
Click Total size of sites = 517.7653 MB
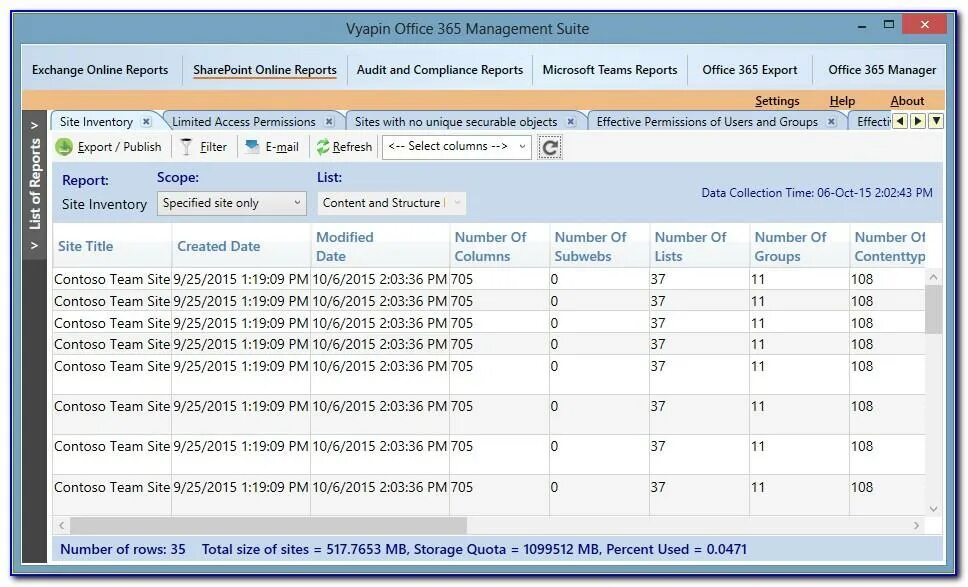coord(304,549)
